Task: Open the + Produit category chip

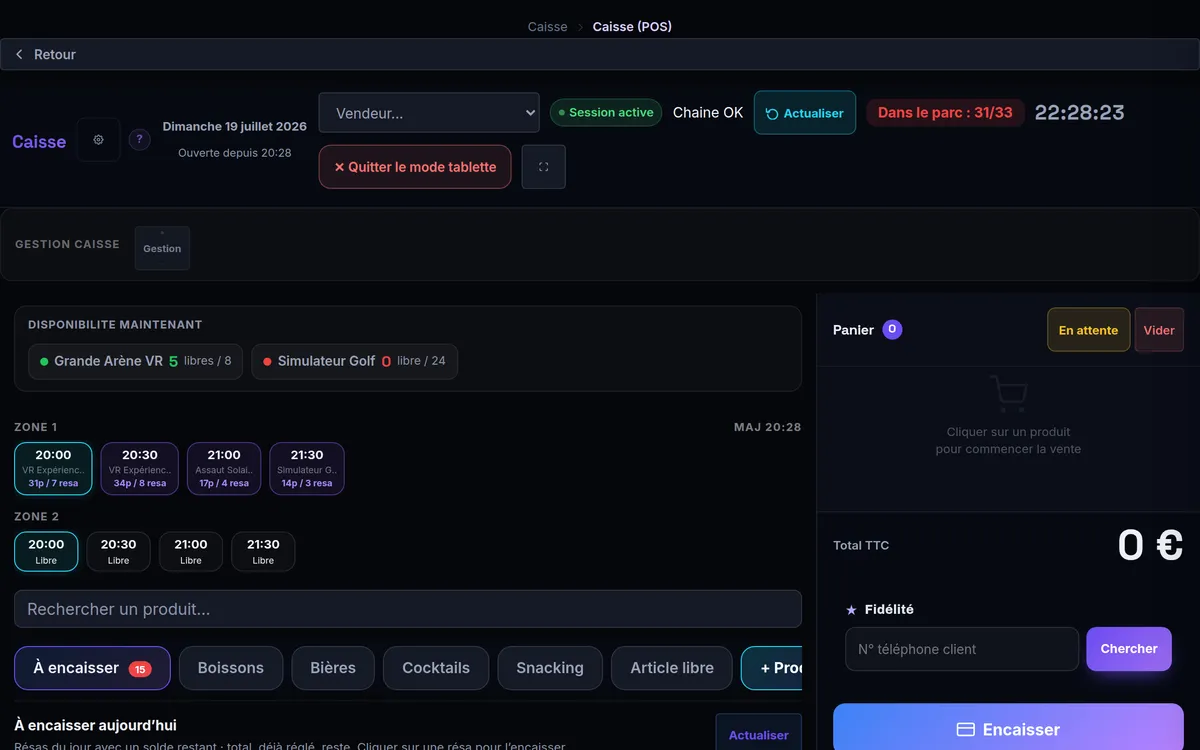Action: (x=772, y=668)
